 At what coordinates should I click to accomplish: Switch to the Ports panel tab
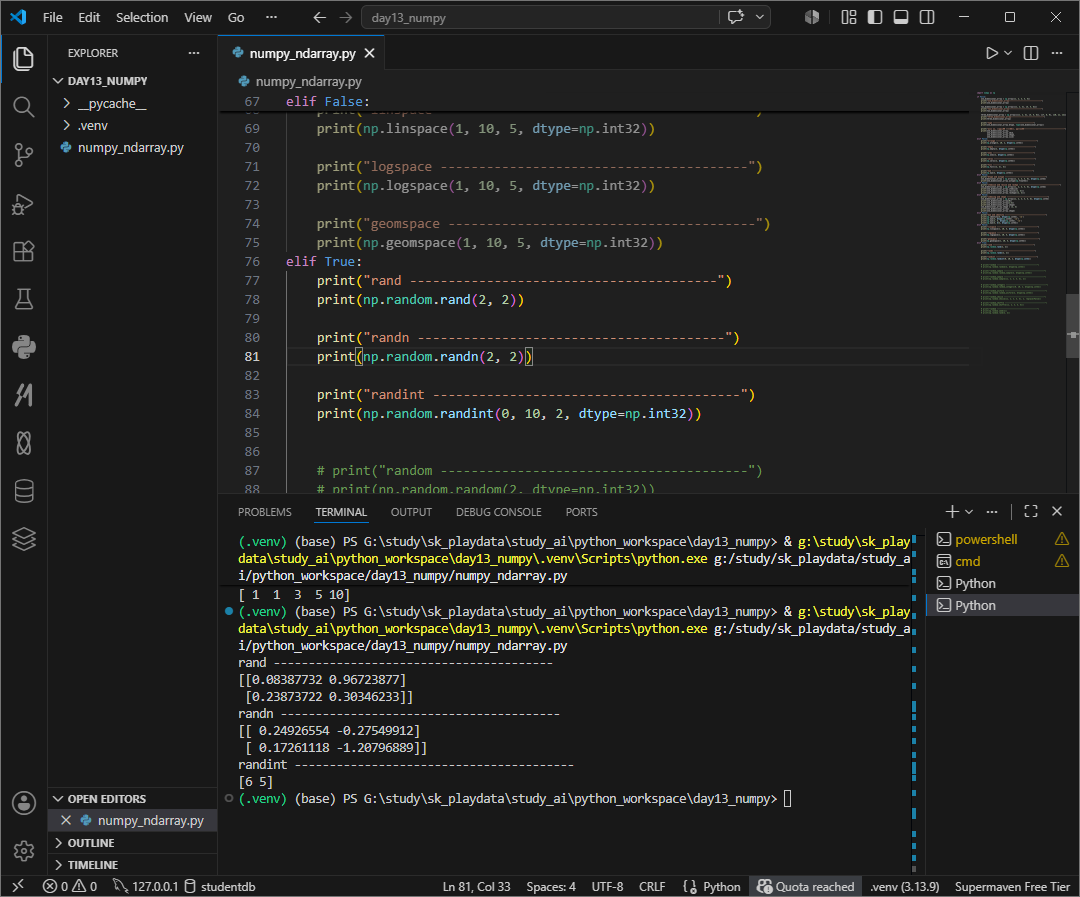(581, 512)
